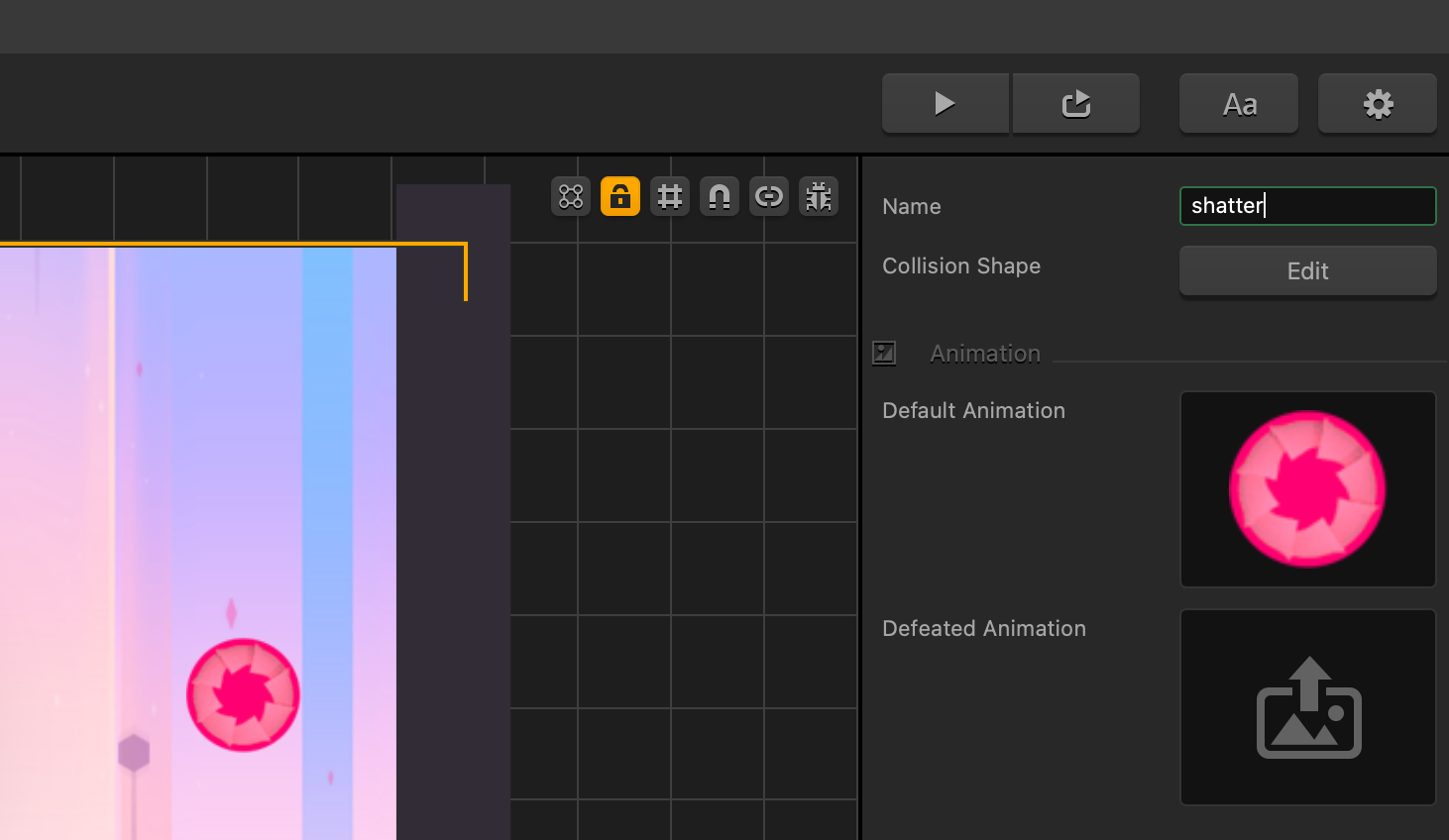Image resolution: width=1449 pixels, height=840 pixels.
Task: Open the gear settings button
Action: point(1377,103)
